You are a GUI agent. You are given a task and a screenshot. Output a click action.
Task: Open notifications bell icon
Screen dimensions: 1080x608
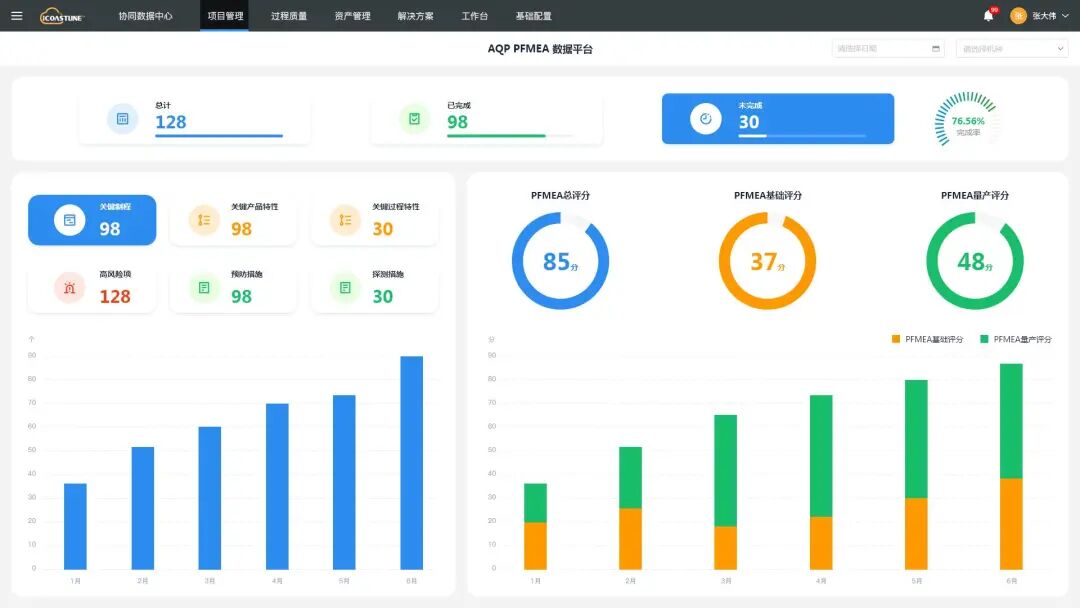tap(988, 16)
